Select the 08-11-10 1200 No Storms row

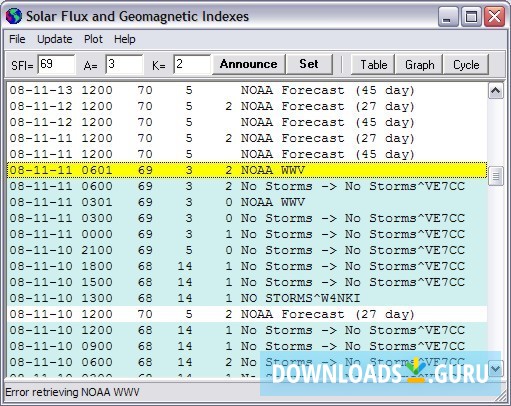click(x=247, y=330)
